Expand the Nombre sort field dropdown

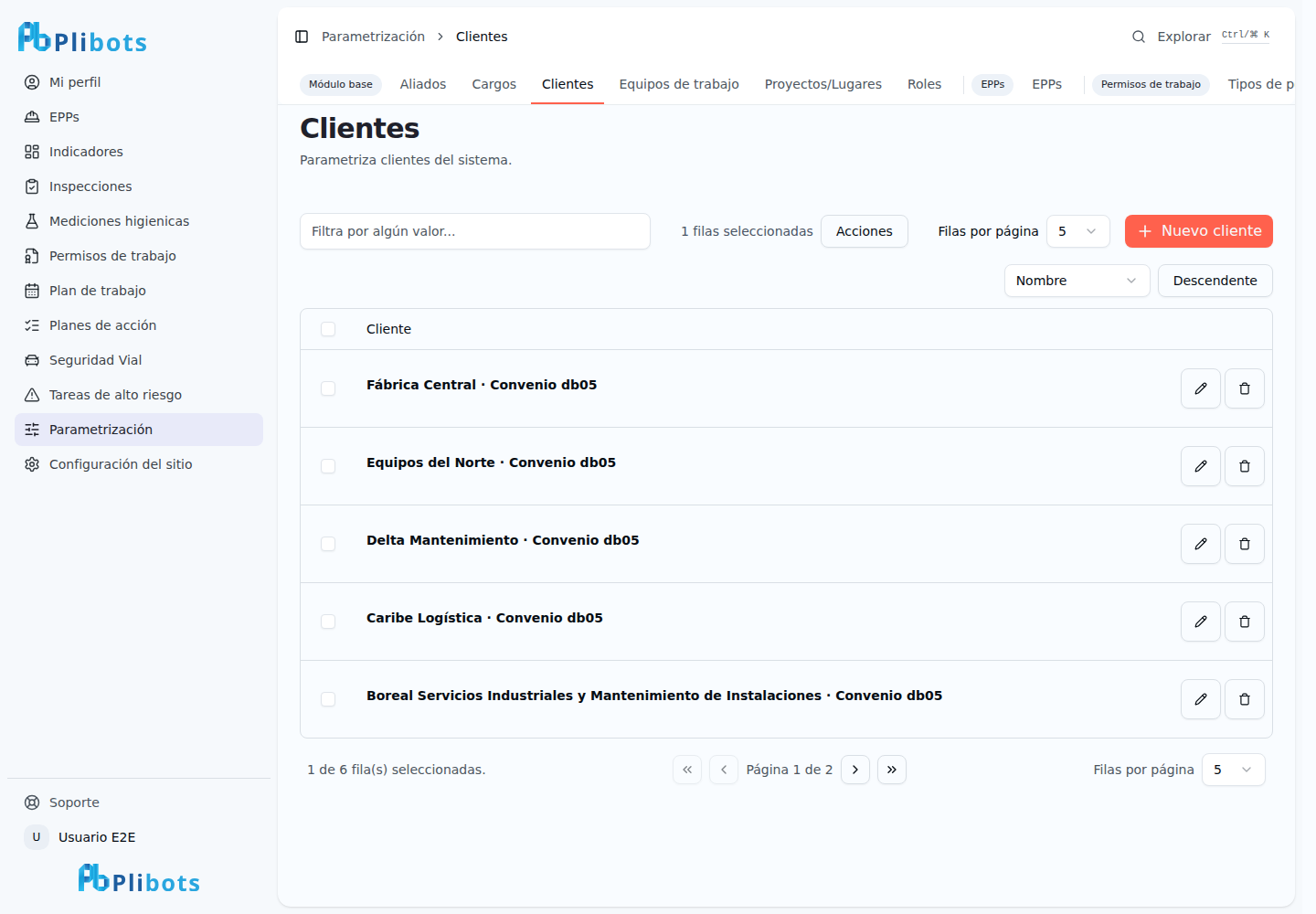(1077, 281)
